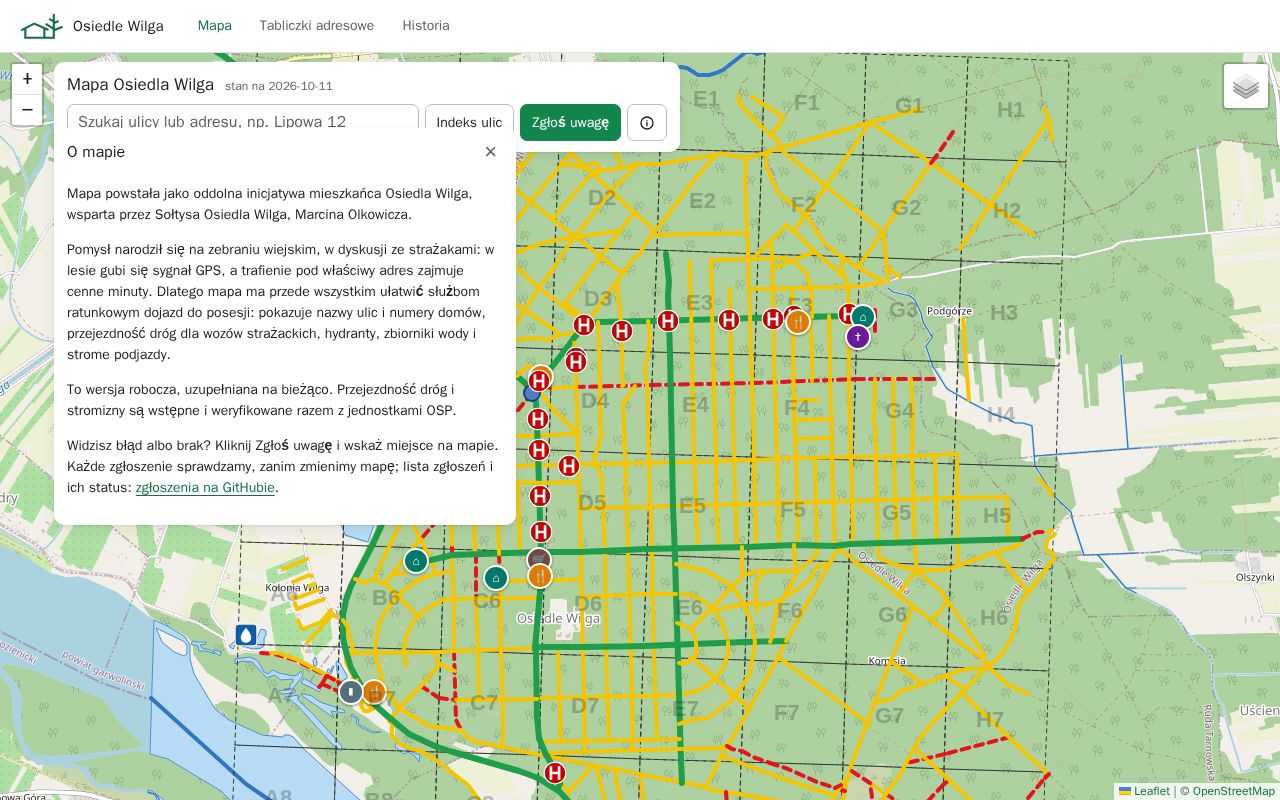Follow the zgłoszenia na GitHubie link
Viewport: 1280px width, 800px height.
(205, 488)
